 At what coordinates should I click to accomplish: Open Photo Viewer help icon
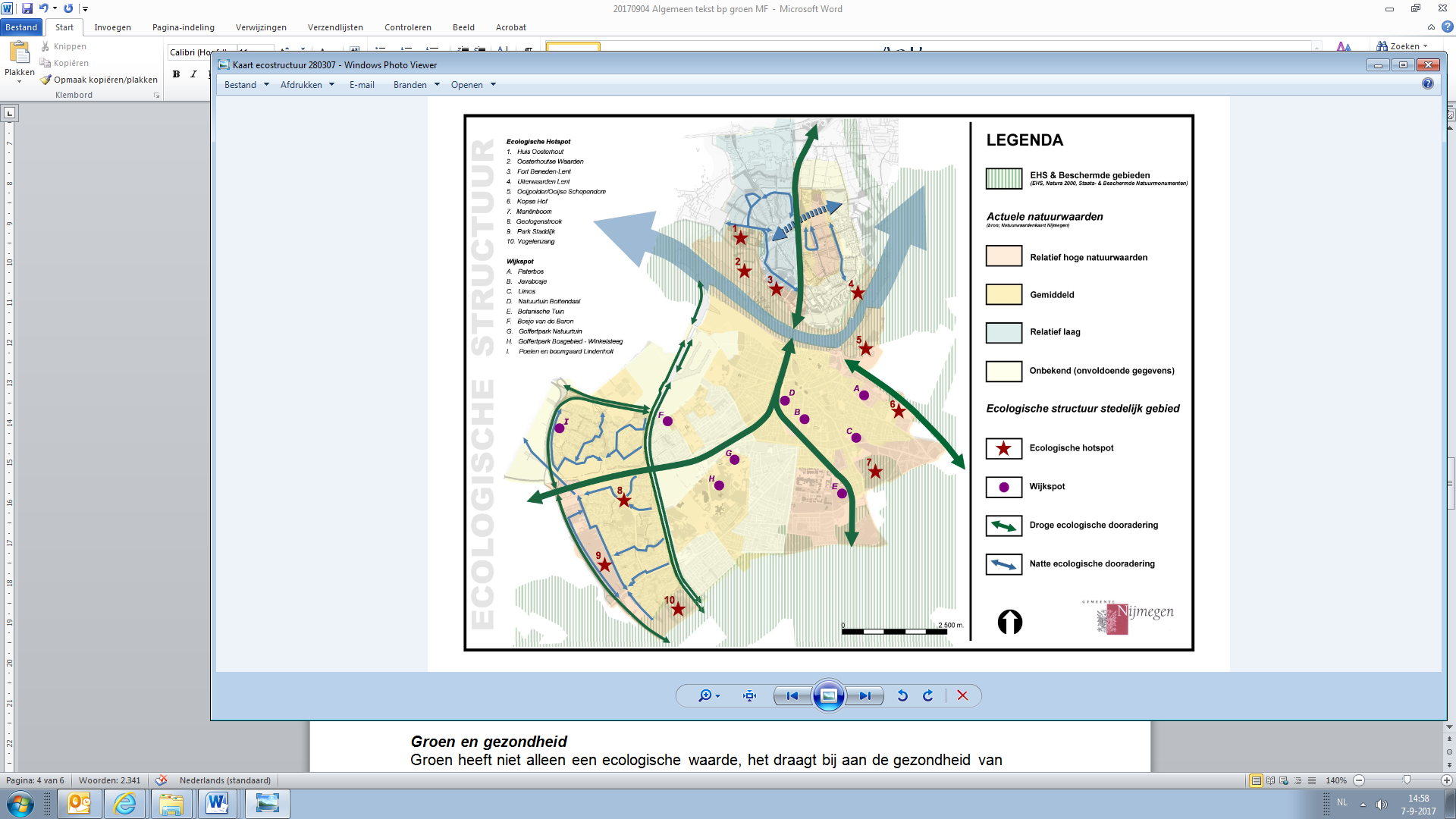tap(1427, 84)
